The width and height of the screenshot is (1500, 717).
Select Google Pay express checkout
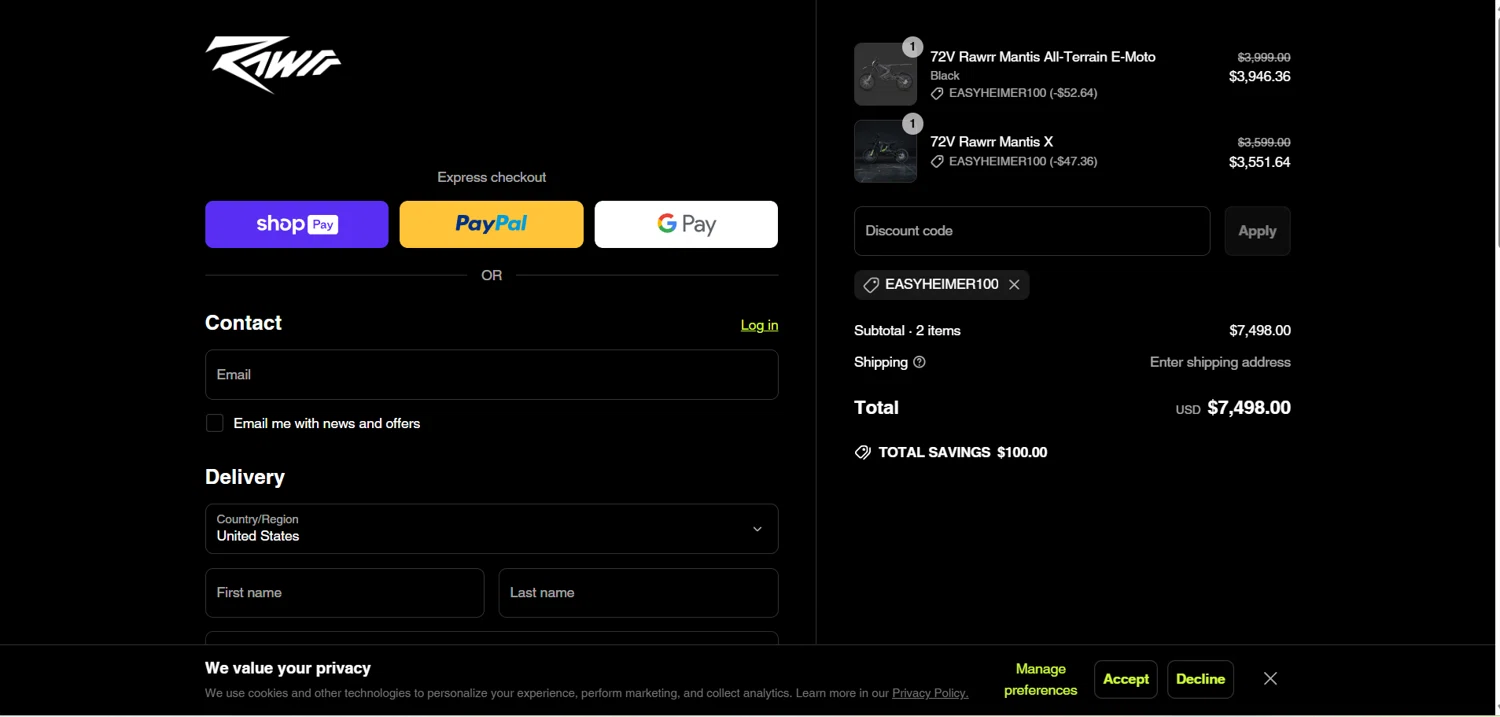[x=686, y=224]
